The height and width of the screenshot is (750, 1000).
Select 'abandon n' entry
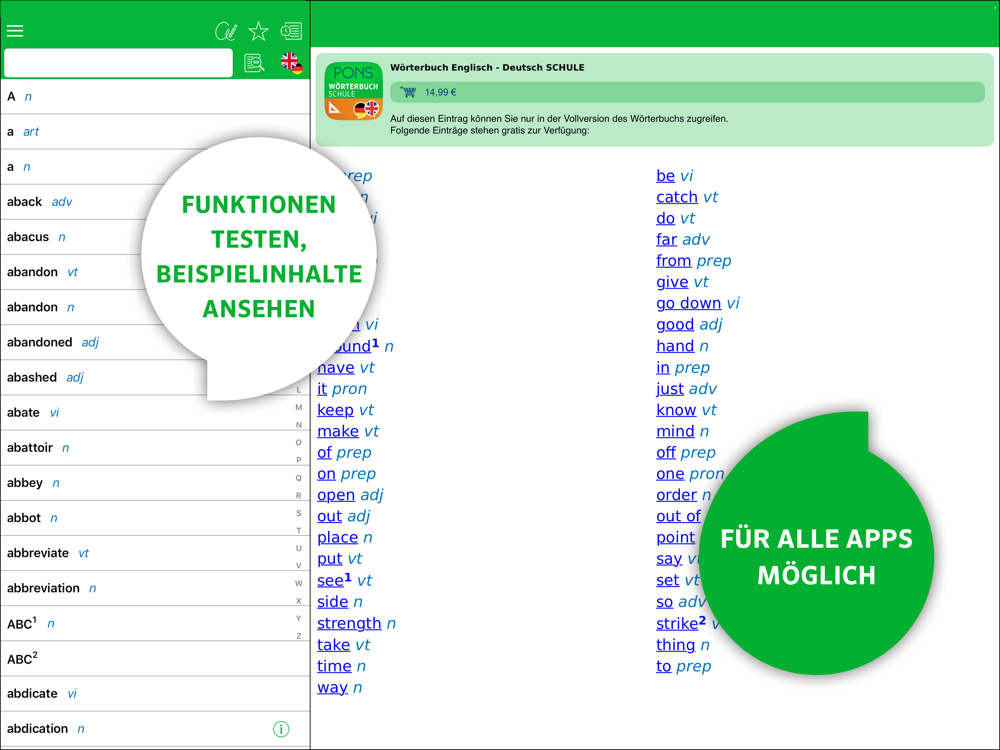73,307
